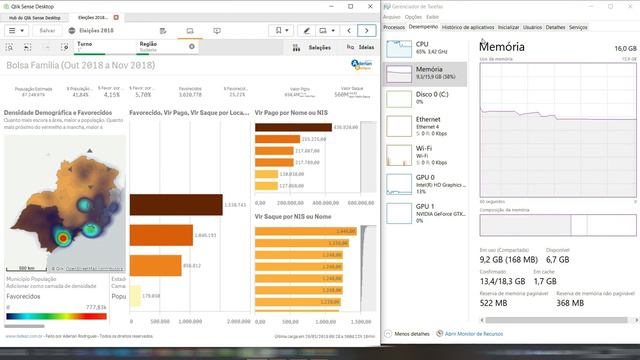This screenshot has height=360, width=640.
Task: Switch to Usuários tab in Task Manager
Action: click(x=532, y=27)
